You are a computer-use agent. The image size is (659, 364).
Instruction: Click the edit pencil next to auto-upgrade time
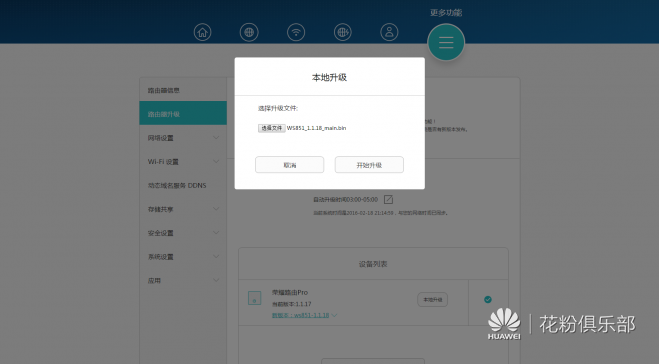tap(388, 199)
